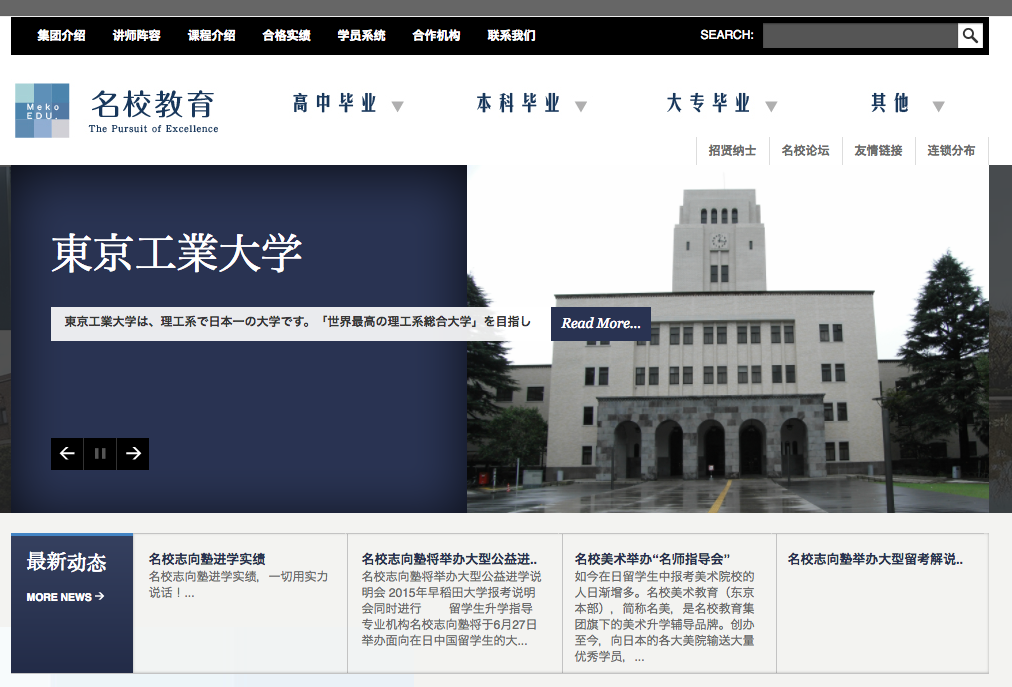This screenshot has height=687, width=1012.
Task: Advance carousel with right arrow icon
Action: point(132,453)
